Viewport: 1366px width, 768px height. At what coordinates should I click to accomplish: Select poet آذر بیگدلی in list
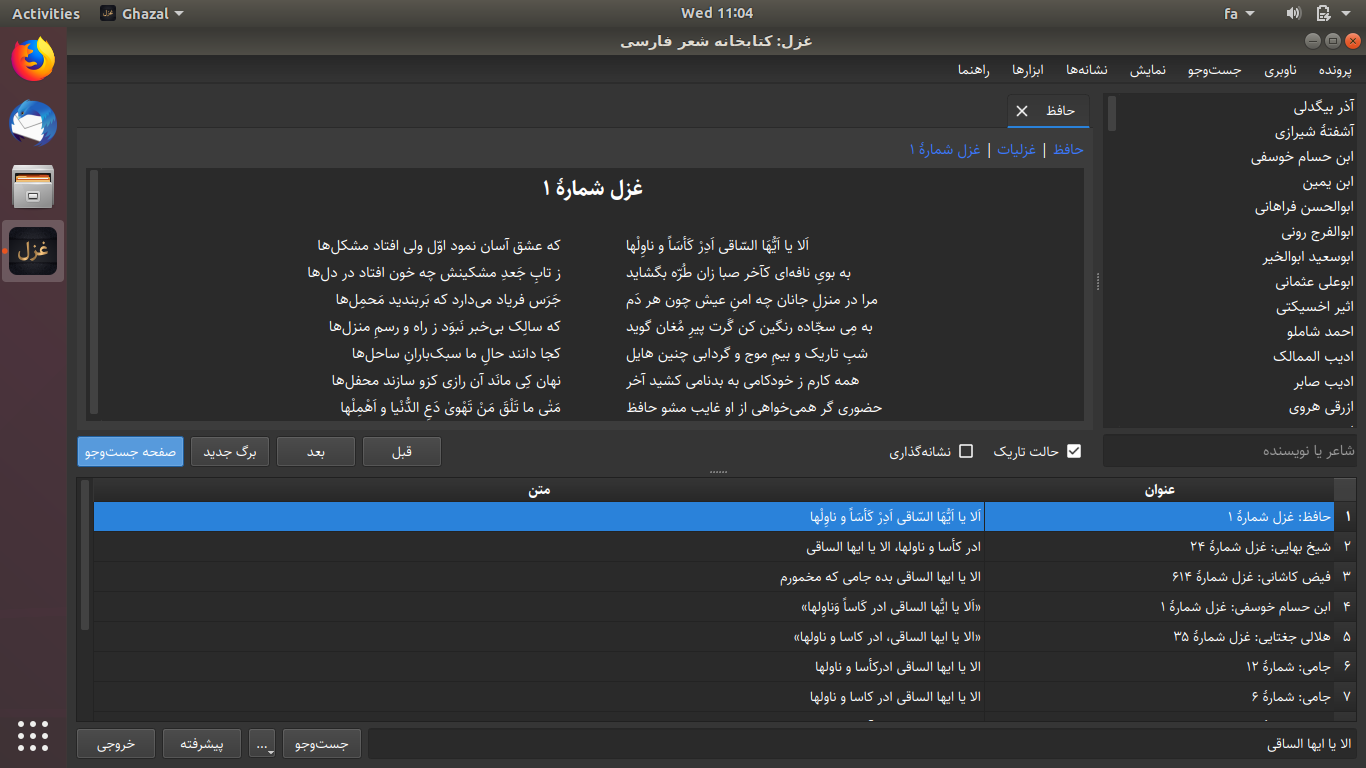1323,106
